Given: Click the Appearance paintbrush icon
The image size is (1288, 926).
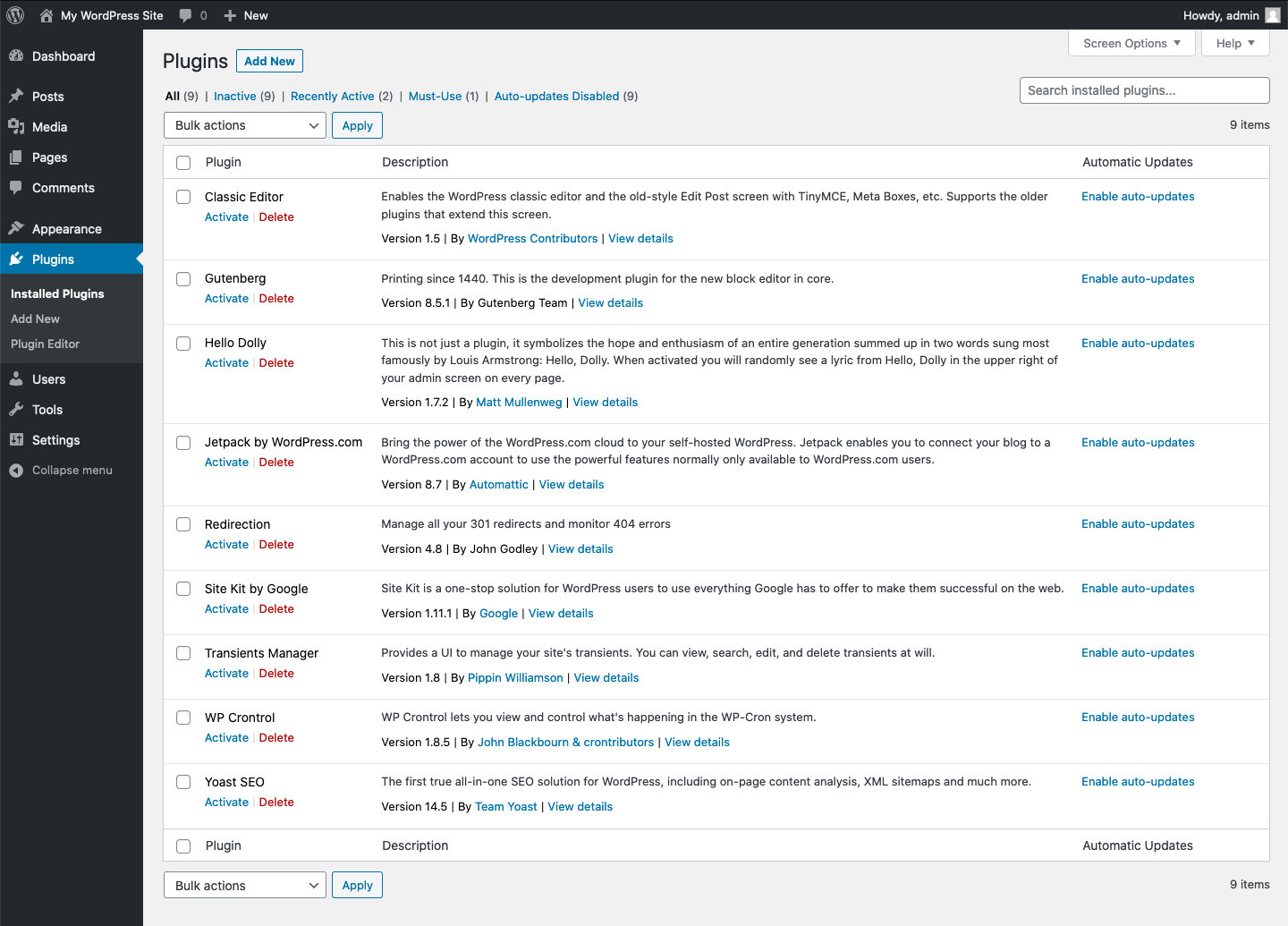Looking at the screenshot, I should tap(16, 228).
